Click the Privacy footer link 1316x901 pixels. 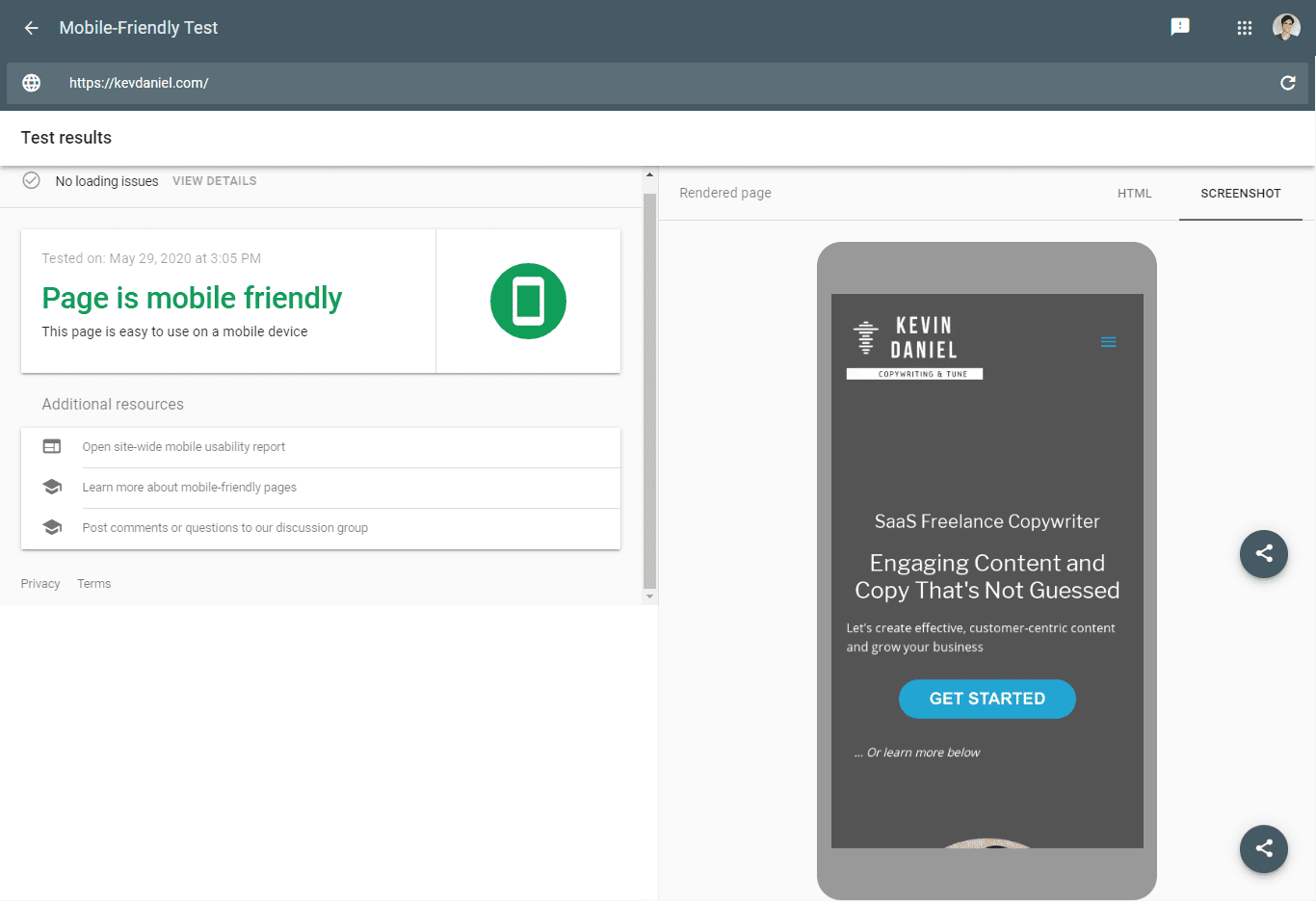point(40,584)
